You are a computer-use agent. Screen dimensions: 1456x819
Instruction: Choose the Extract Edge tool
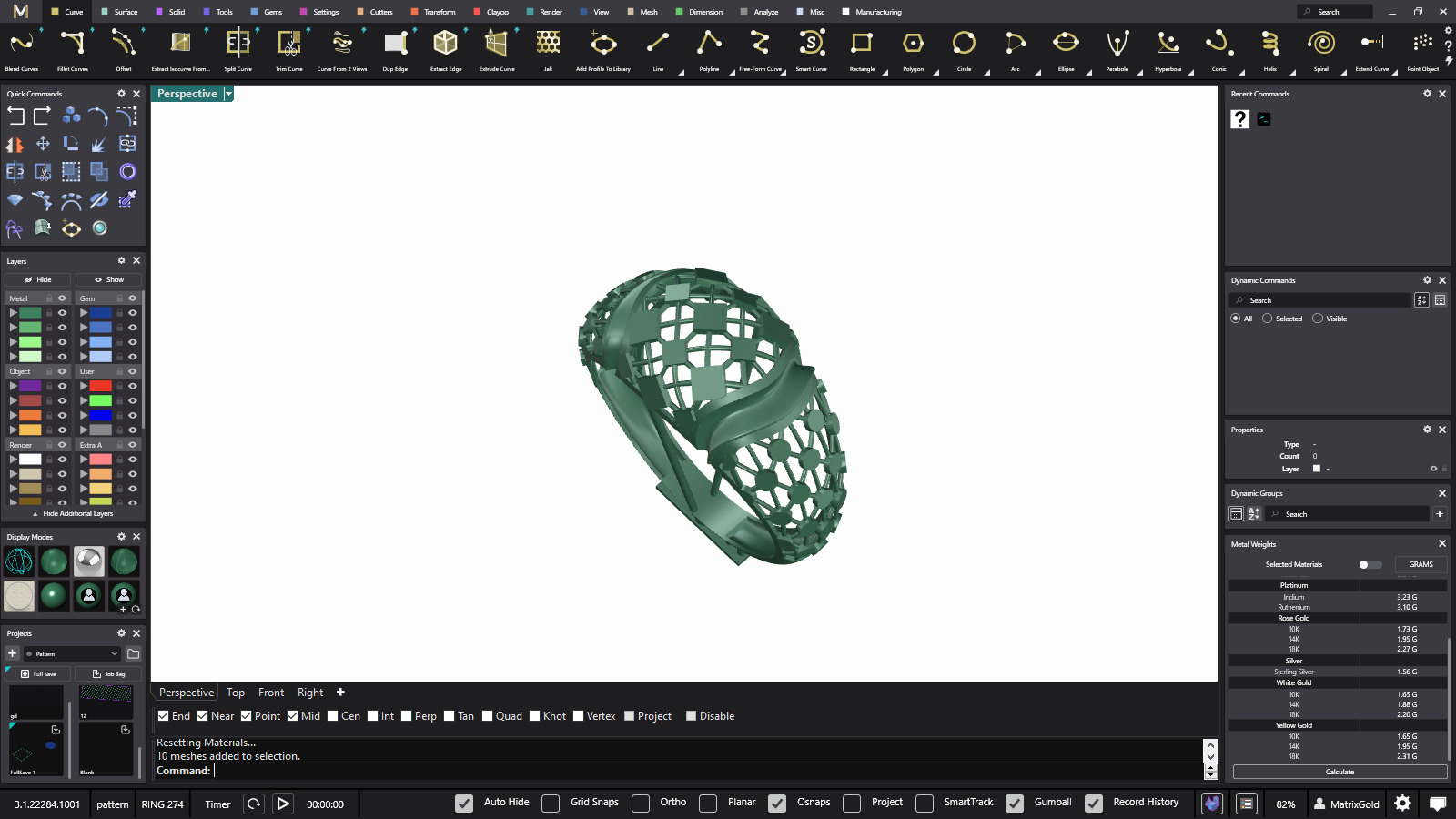coord(446,49)
